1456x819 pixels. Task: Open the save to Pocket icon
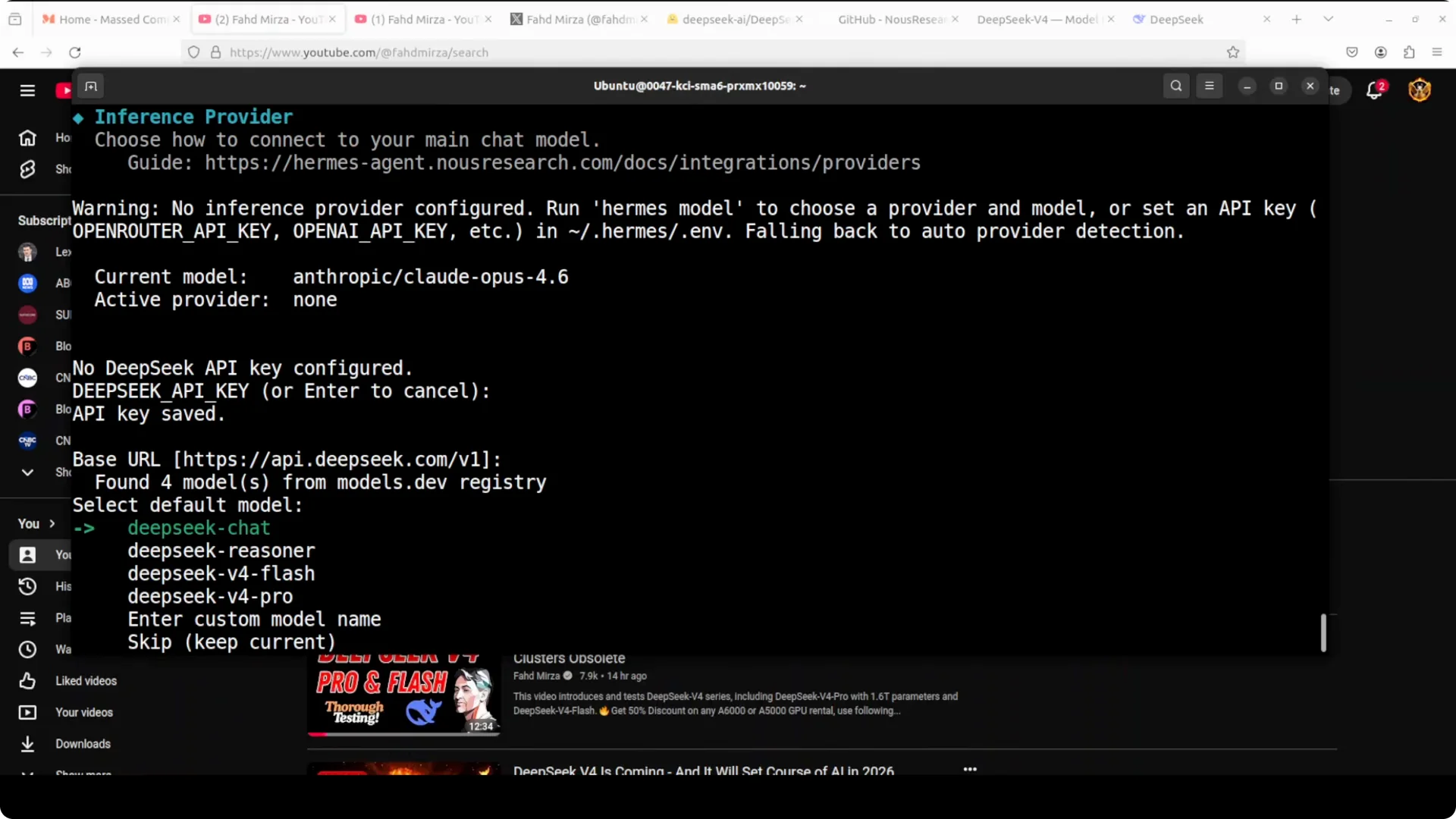pos(1352,52)
